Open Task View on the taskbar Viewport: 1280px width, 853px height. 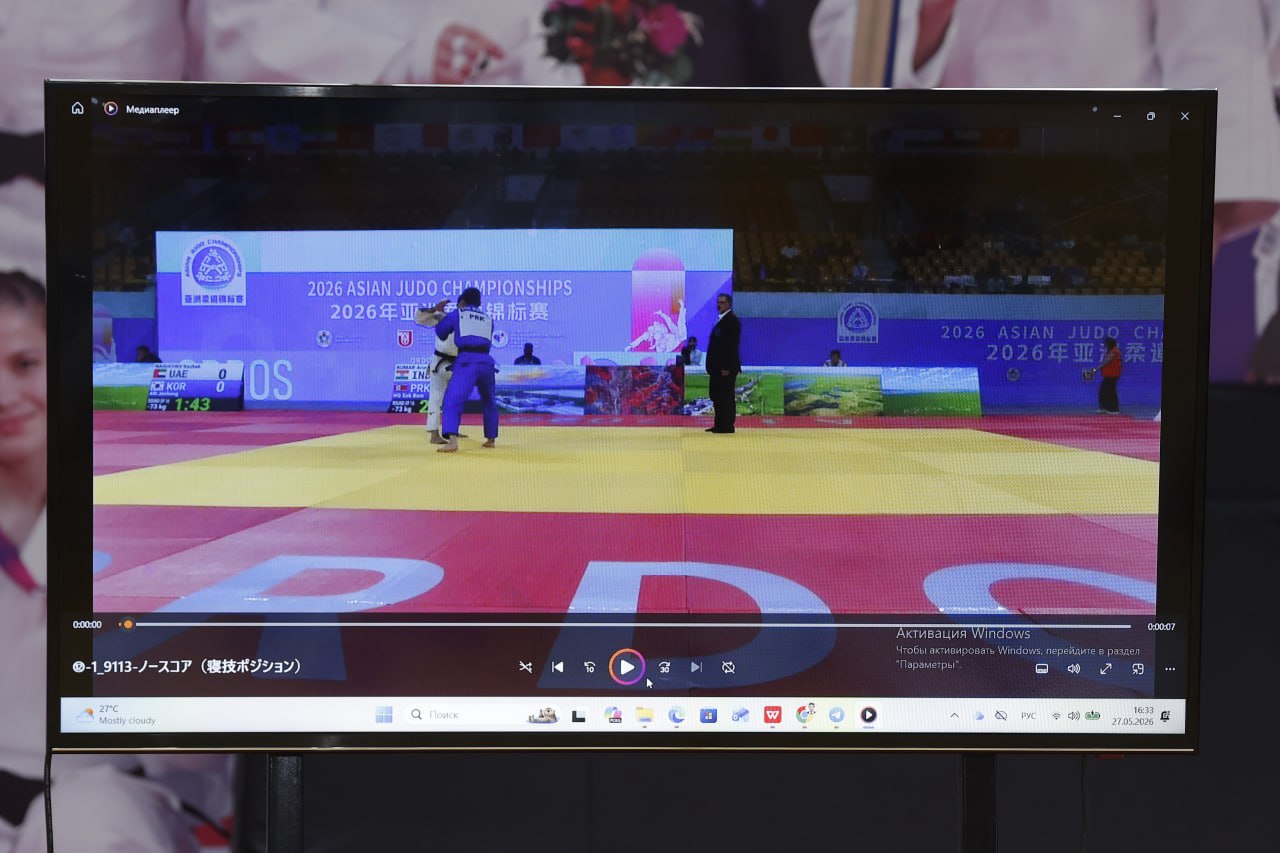click(578, 715)
